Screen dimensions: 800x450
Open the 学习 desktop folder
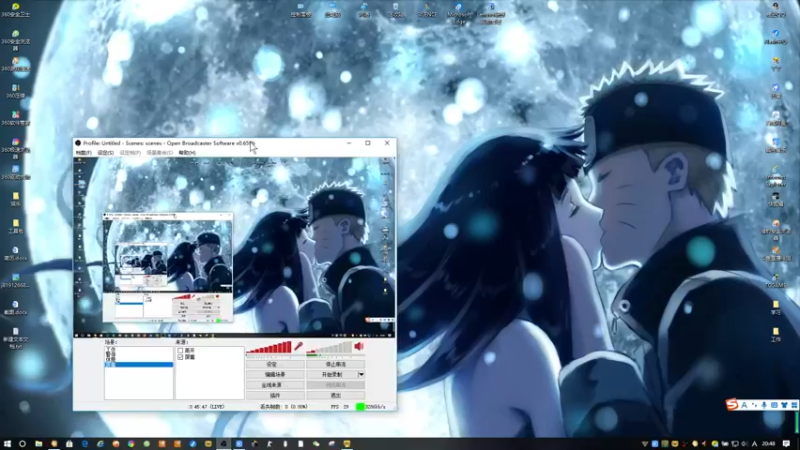(x=776, y=308)
